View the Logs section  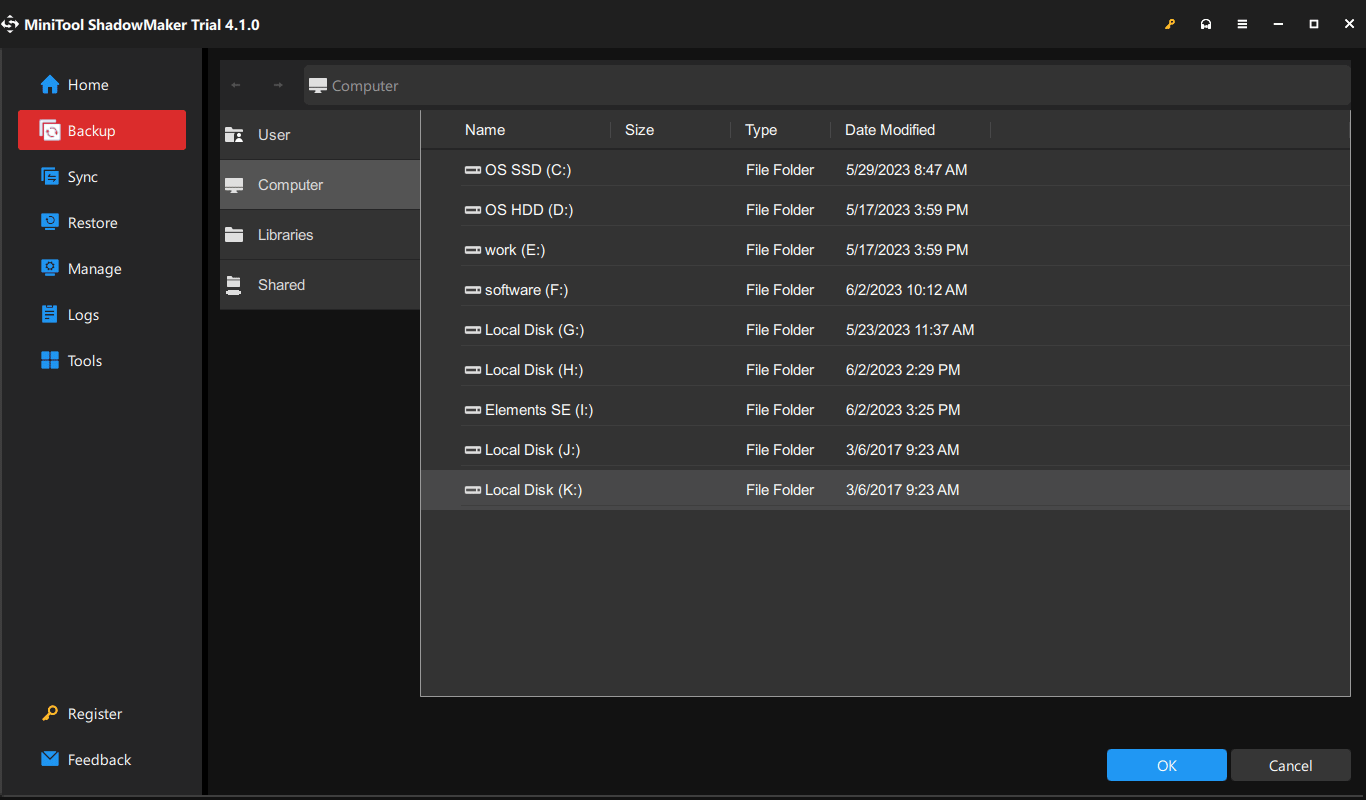pos(82,314)
